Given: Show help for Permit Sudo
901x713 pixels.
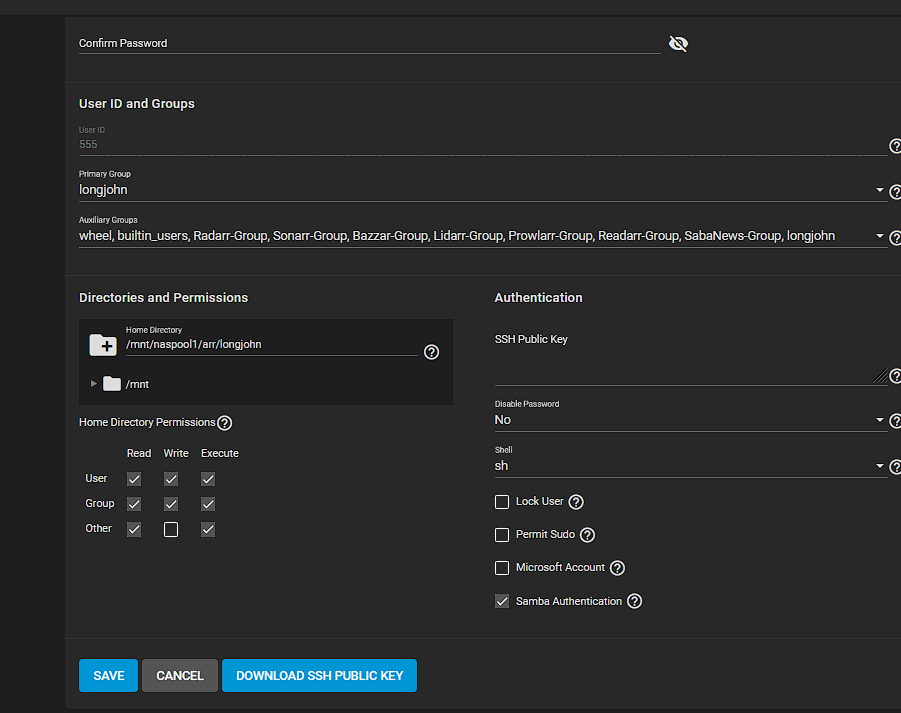Looking at the screenshot, I should pos(587,535).
